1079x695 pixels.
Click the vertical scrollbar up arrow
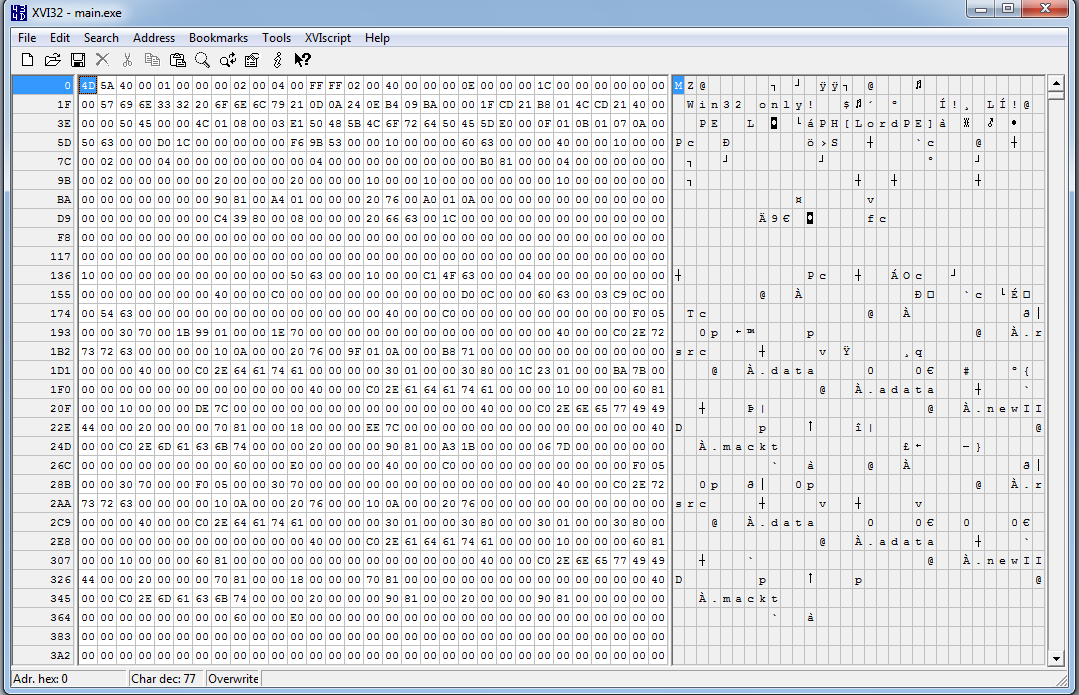click(x=1056, y=83)
